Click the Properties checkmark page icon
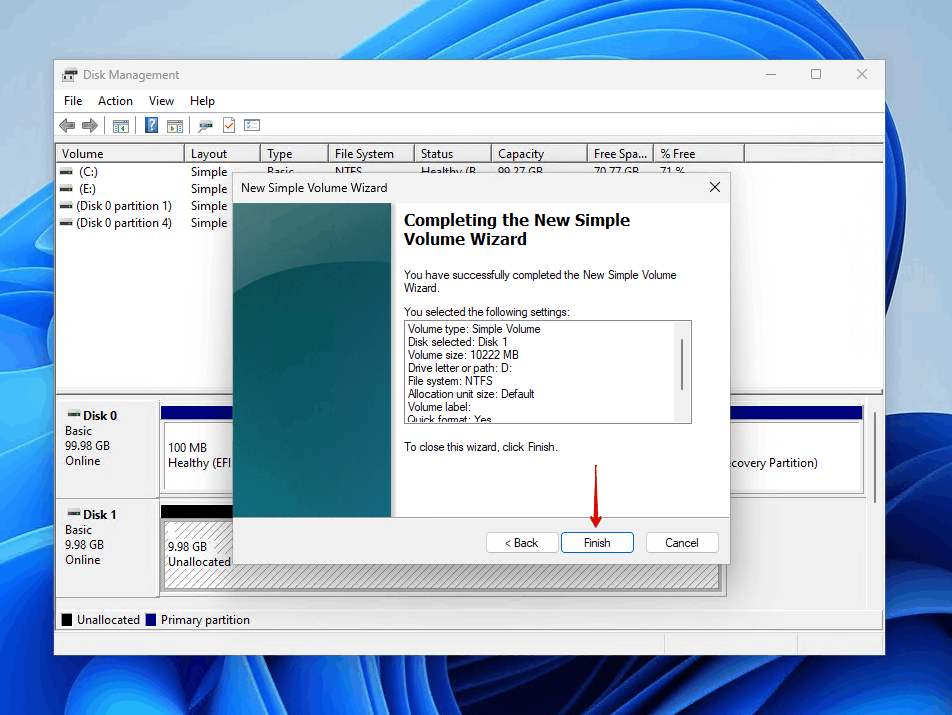The height and width of the screenshot is (715, 952). (229, 125)
